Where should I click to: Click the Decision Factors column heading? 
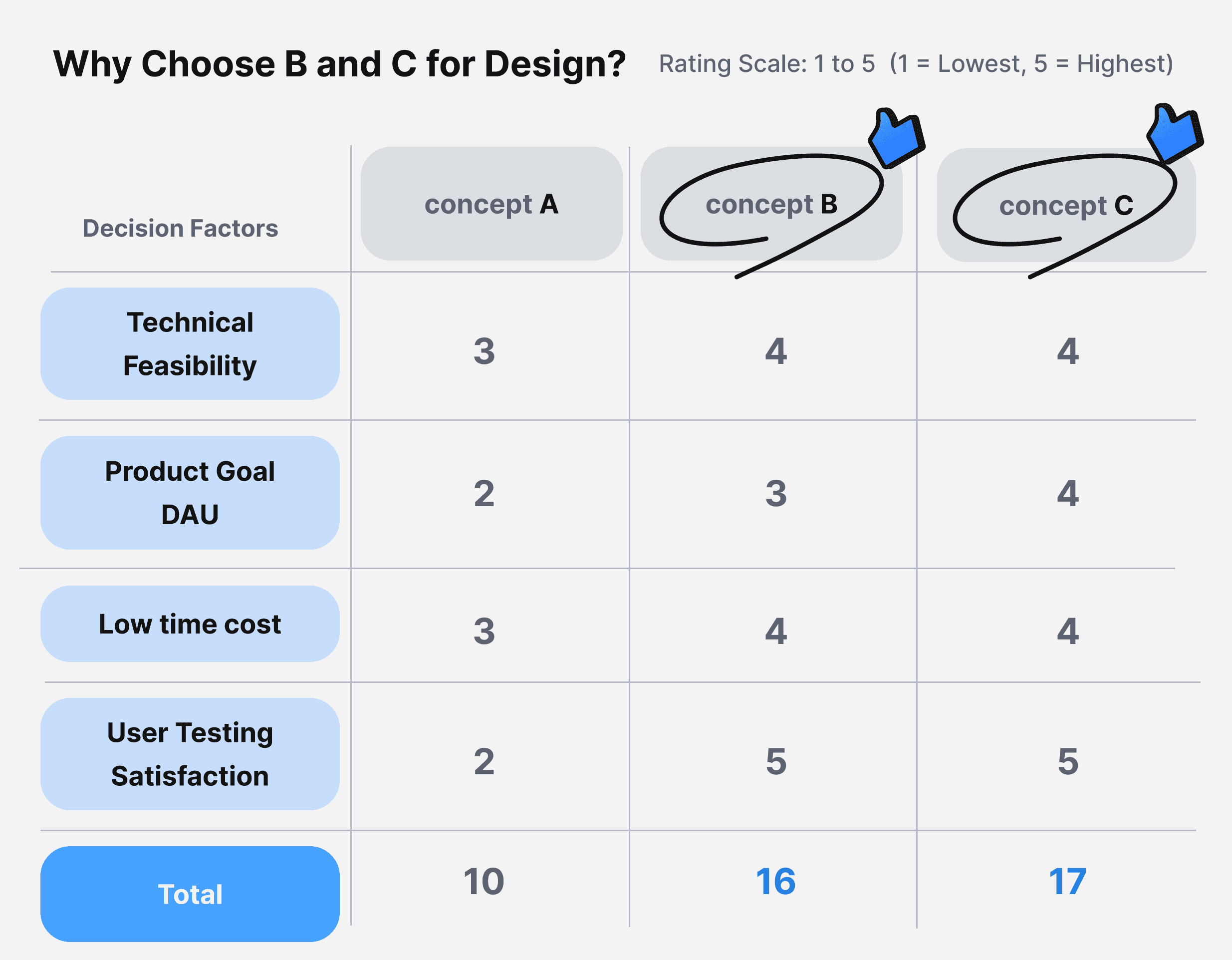click(181, 229)
